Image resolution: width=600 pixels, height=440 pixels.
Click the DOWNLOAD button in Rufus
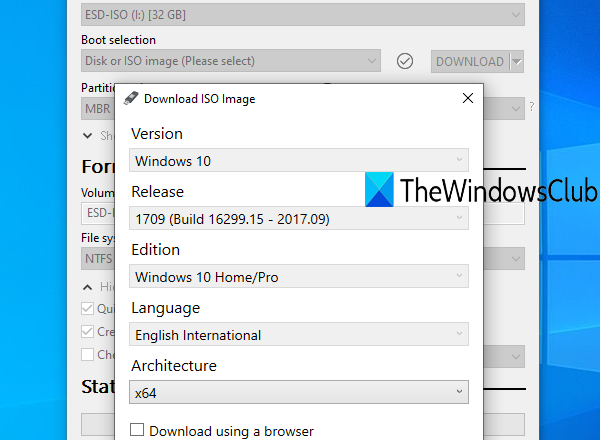pyautogui.click(x=470, y=62)
